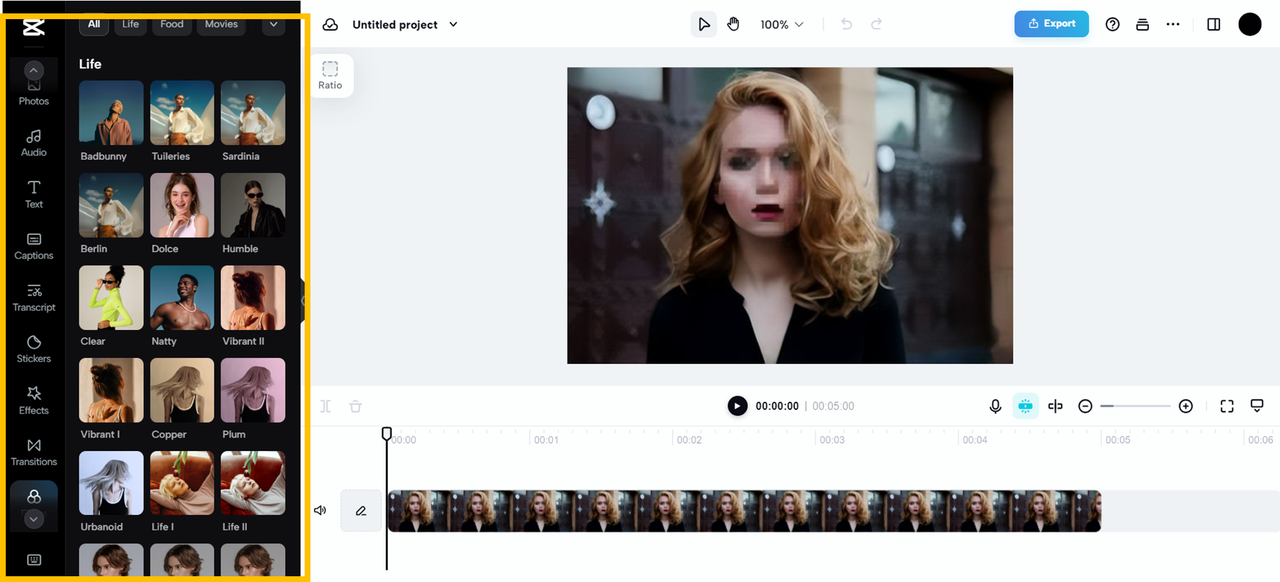The height and width of the screenshot is (582, 1280).
Task: Play the video preview
Action: 737,406
